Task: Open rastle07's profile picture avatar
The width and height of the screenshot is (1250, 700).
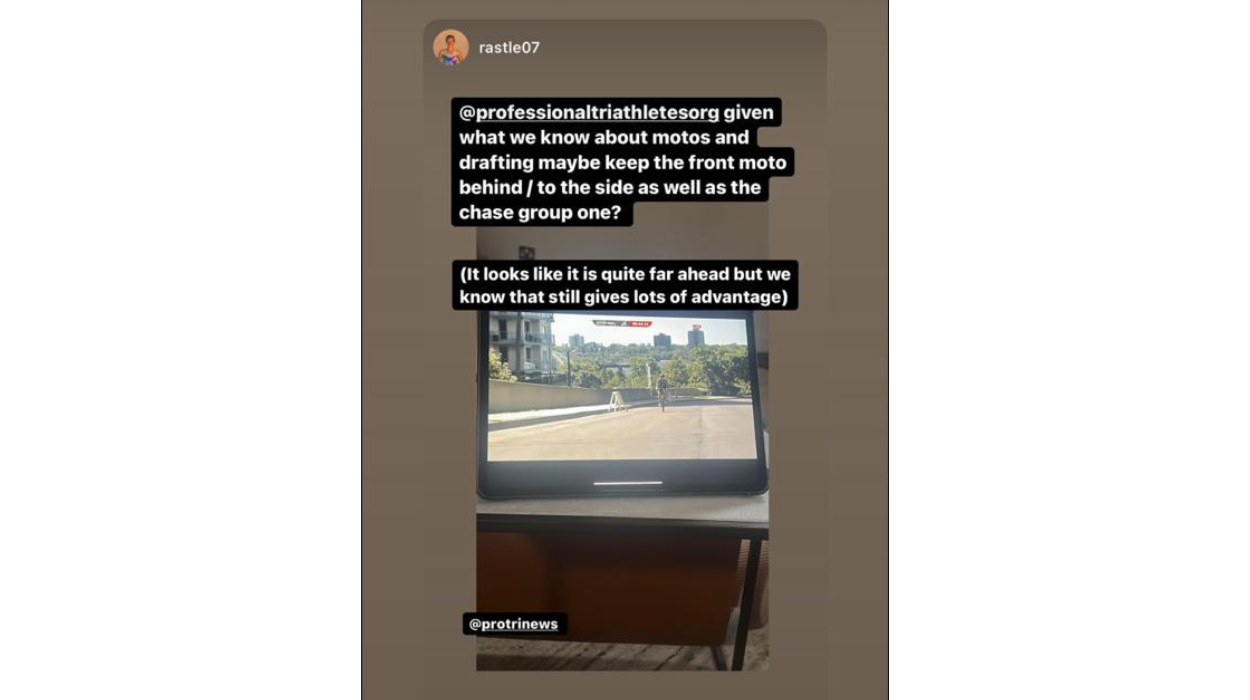Action: [x=450, y=47]
